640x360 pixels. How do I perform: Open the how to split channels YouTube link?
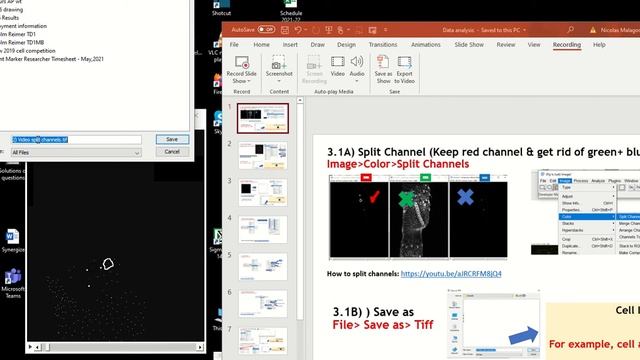pos(451,273)
